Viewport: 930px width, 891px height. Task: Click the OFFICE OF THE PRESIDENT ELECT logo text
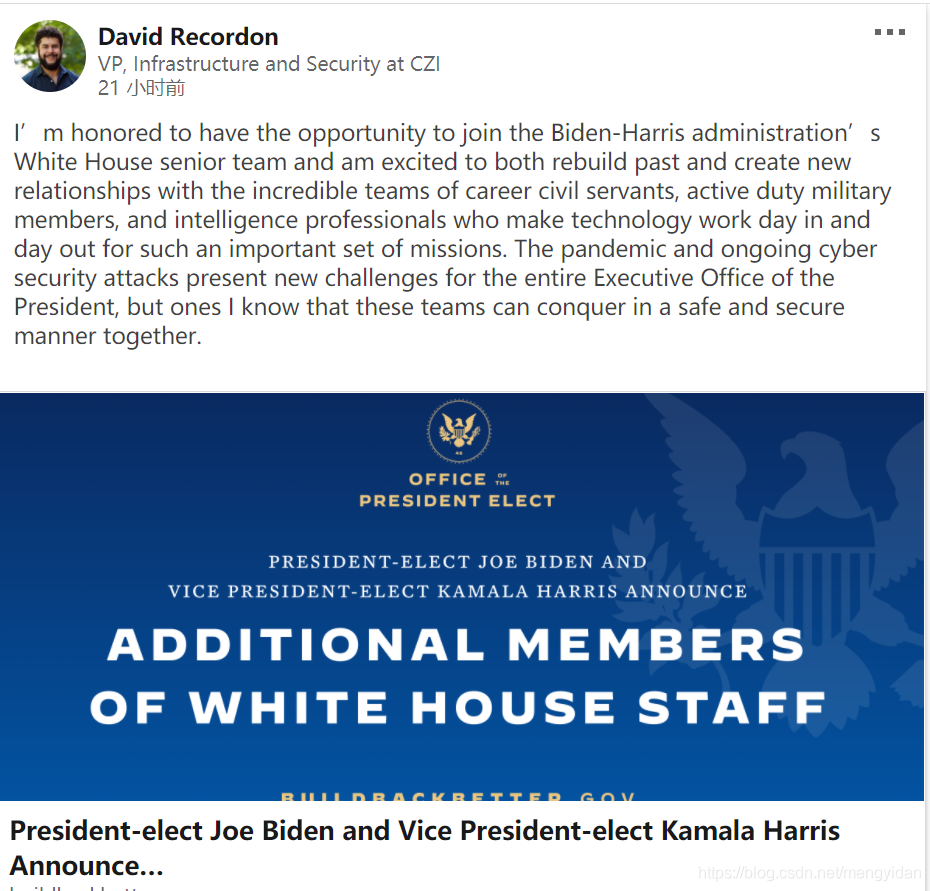[x=457, y=490]
